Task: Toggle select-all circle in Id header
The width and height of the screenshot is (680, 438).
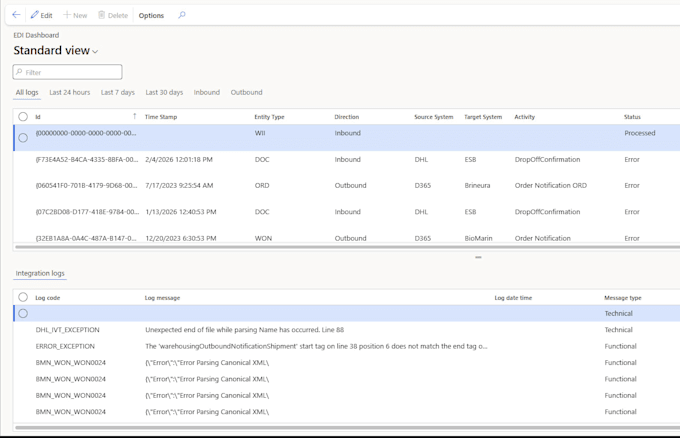Action: (23, 117)
